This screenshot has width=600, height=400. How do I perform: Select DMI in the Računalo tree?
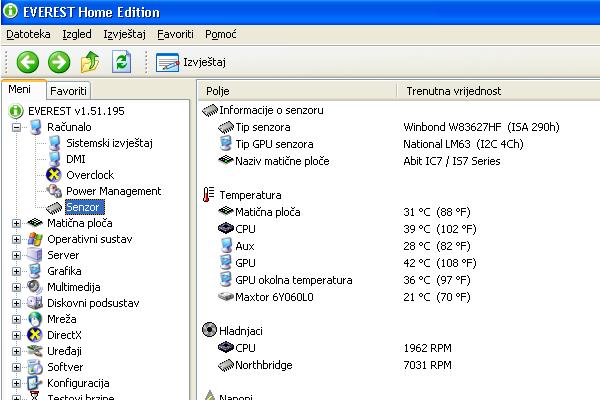point(76,159)
